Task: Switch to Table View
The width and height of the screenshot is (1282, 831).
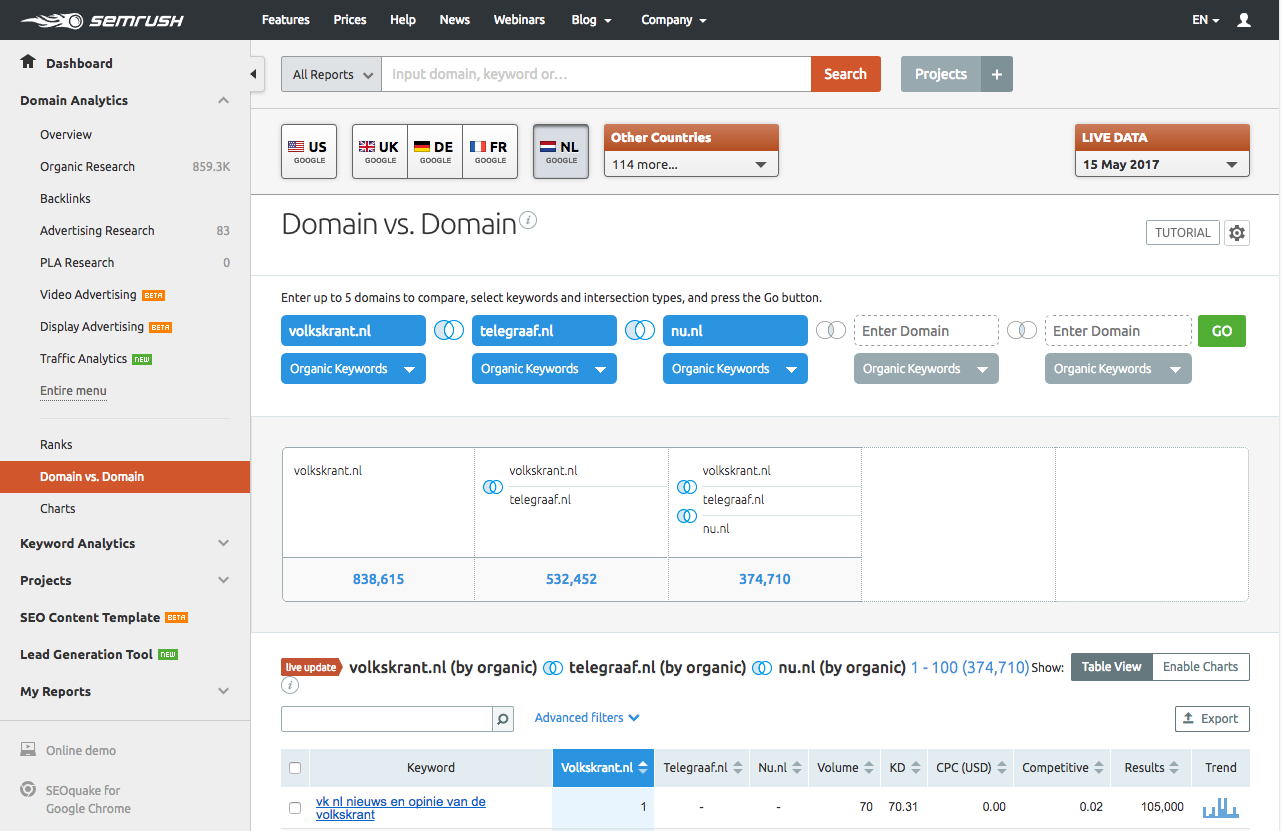Action: 1111,667
